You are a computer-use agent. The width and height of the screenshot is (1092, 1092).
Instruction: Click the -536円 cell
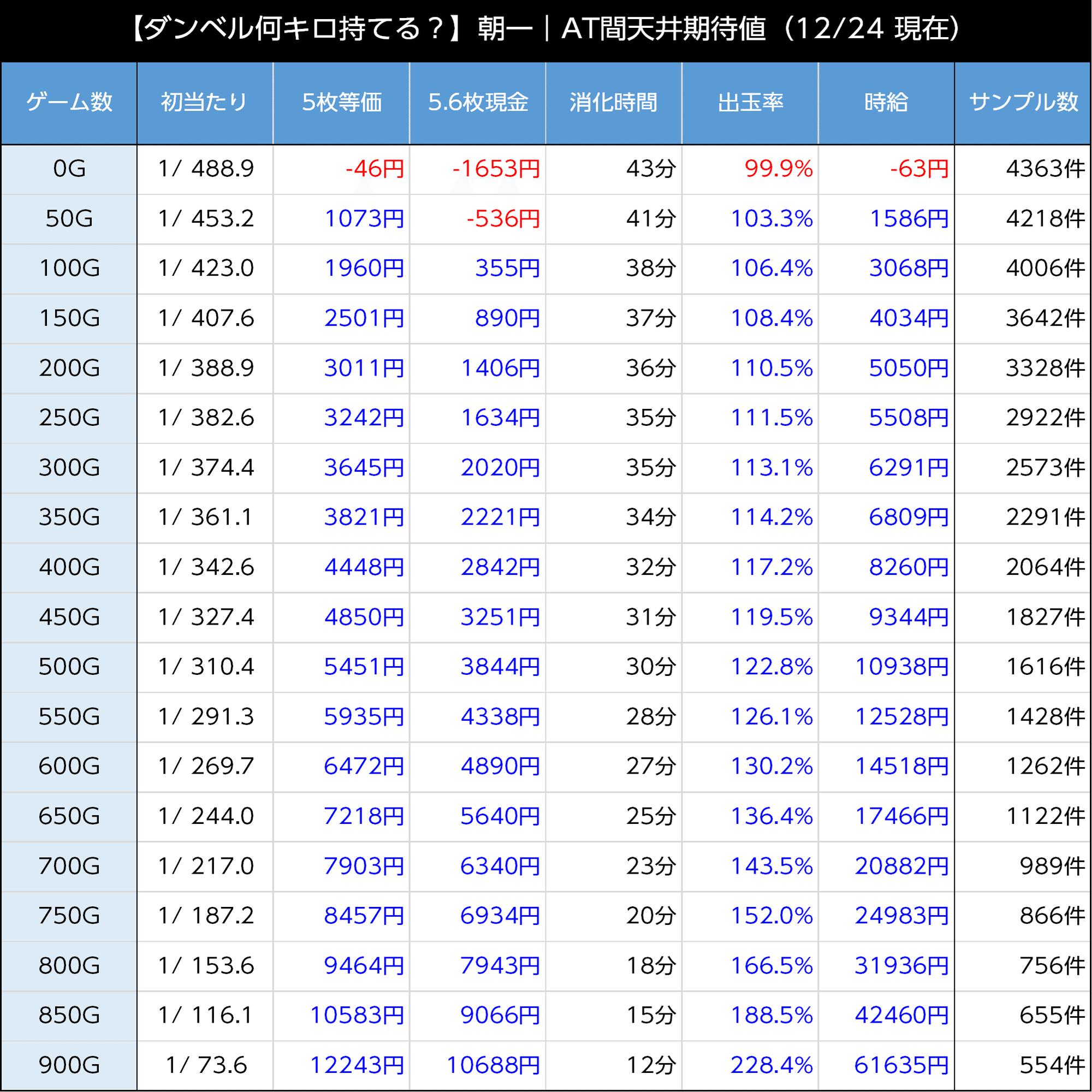pos(478,219)
